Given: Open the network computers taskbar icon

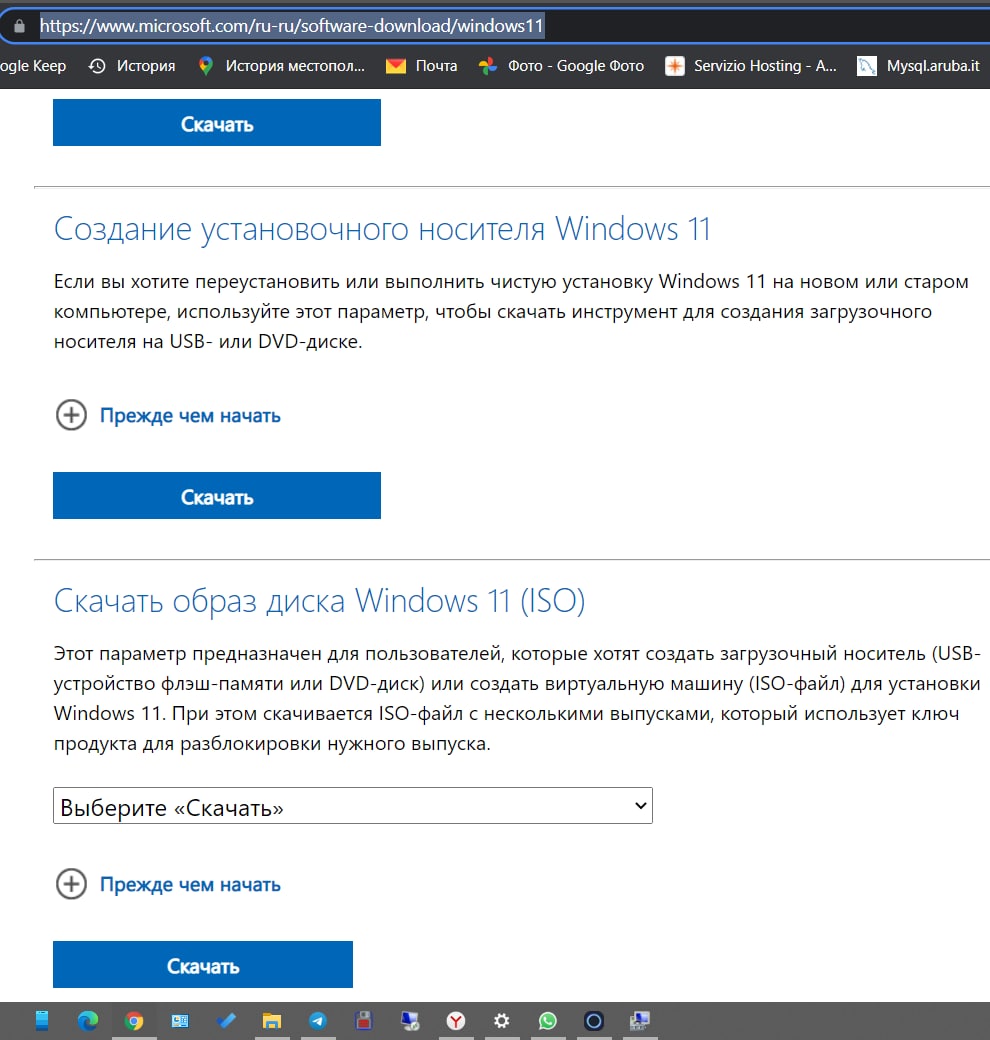Looking at the screenshot, I should (x=640, y=1021).
